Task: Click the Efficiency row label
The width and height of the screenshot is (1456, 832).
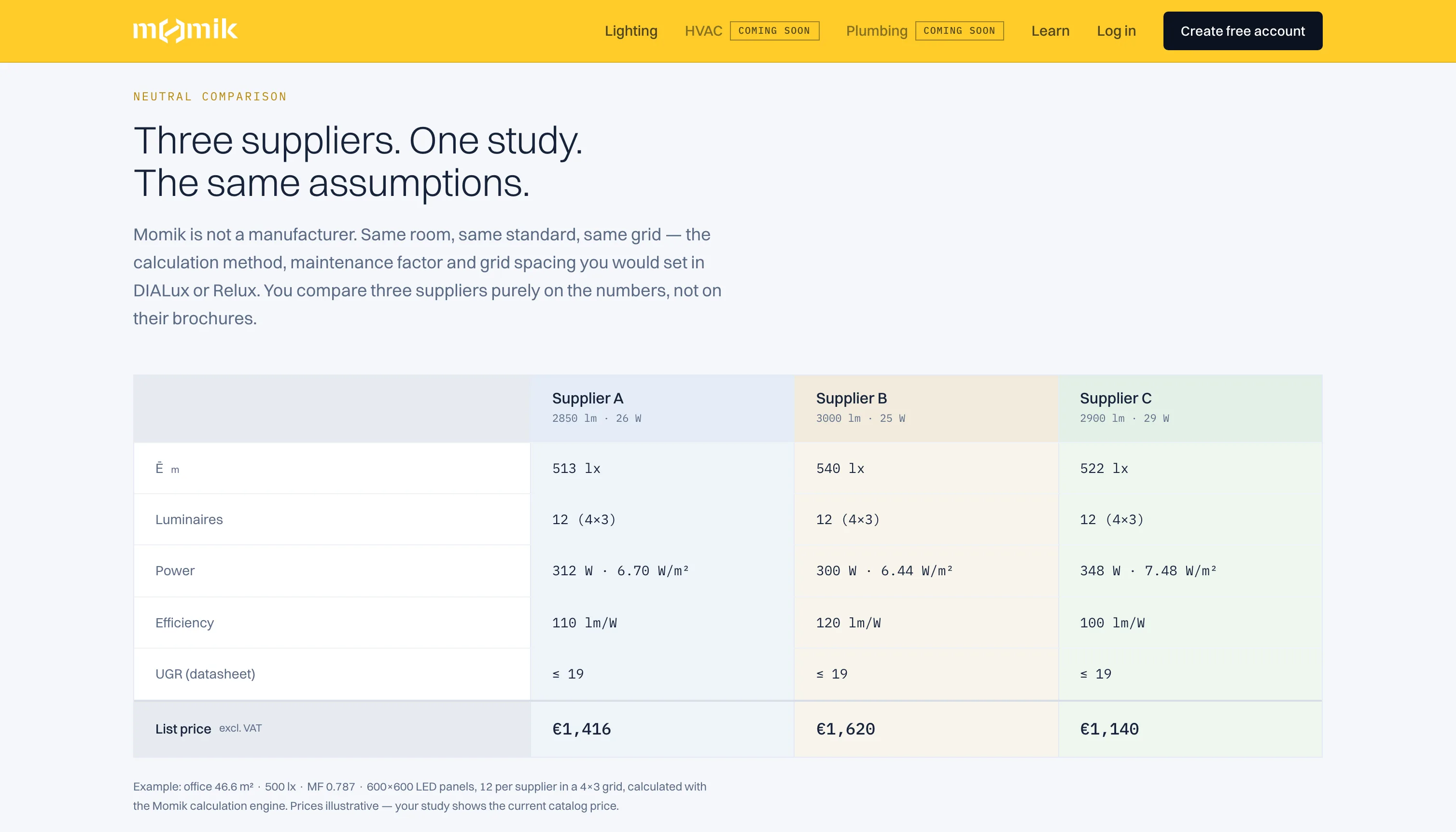Action: [184, 623]
